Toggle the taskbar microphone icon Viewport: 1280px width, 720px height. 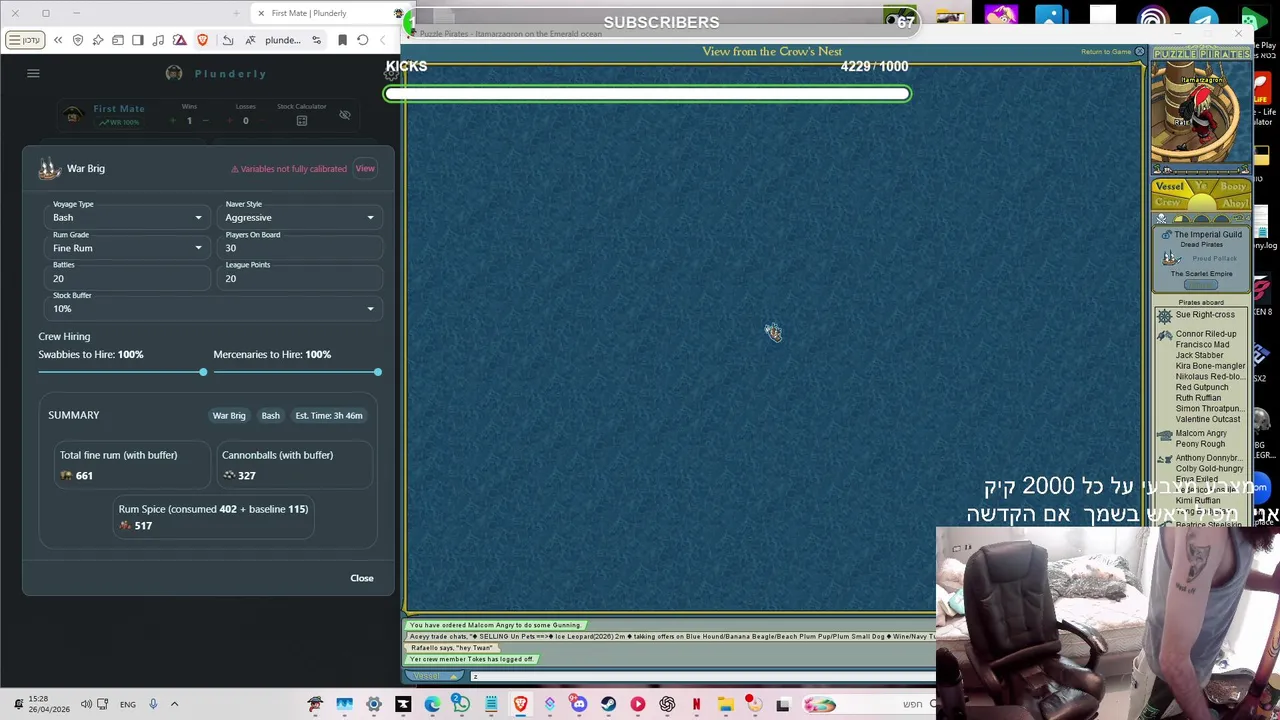pos(153,704)
